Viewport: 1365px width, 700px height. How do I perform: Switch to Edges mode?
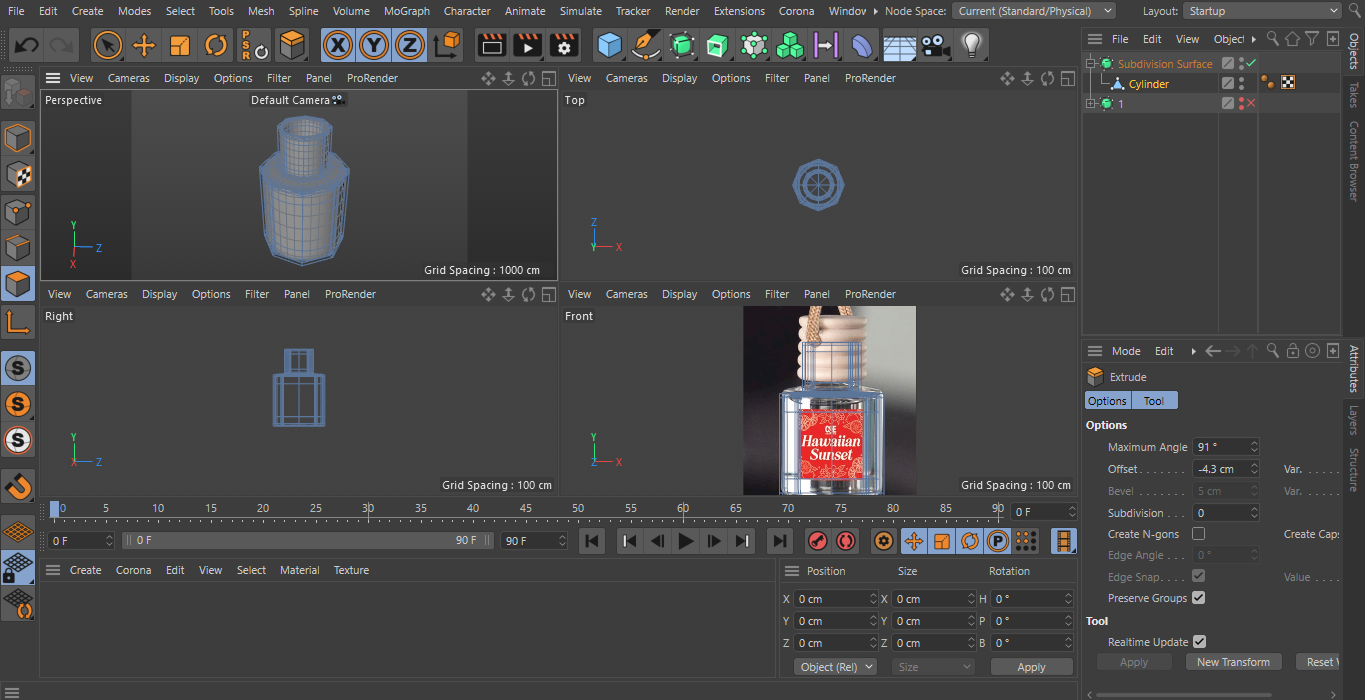click(18, 247)
